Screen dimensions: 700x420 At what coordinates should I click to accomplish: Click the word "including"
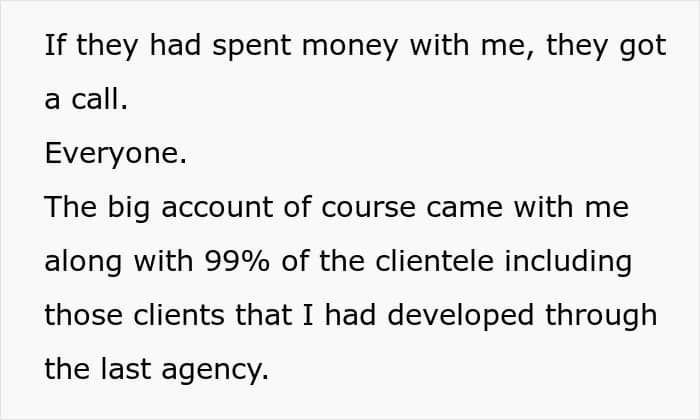tap(569, 262)
